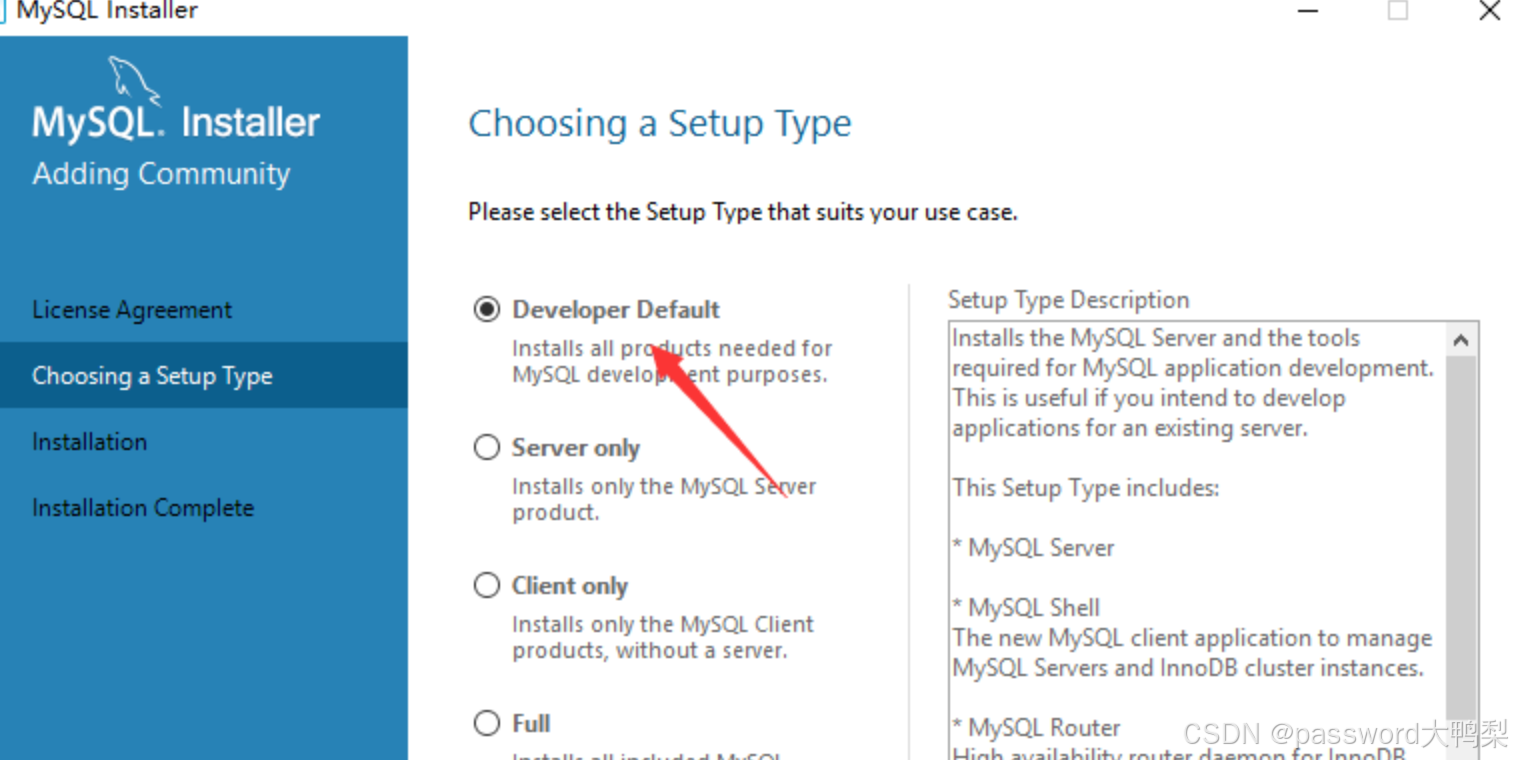The image size is (1513, 760).
Task: Pick the Full setup type radio button
Action: [487, 723]
